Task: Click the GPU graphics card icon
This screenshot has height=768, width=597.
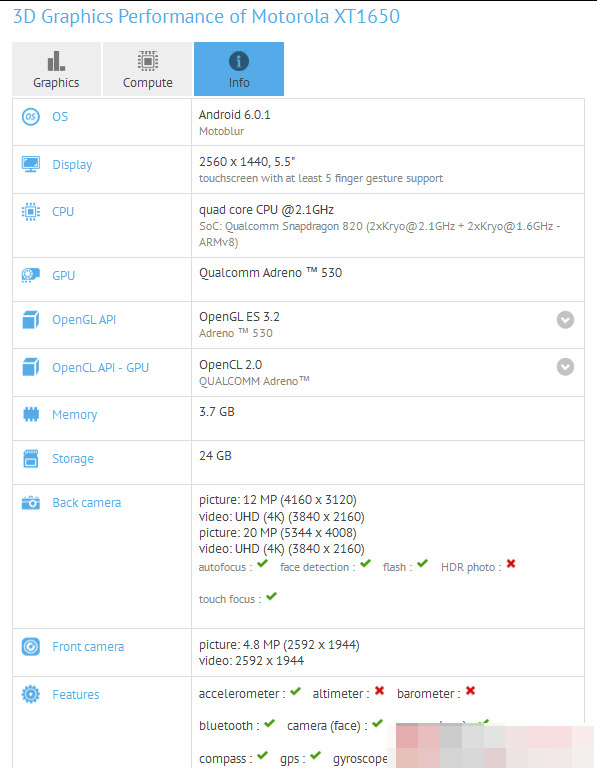Action: [30, 275]
